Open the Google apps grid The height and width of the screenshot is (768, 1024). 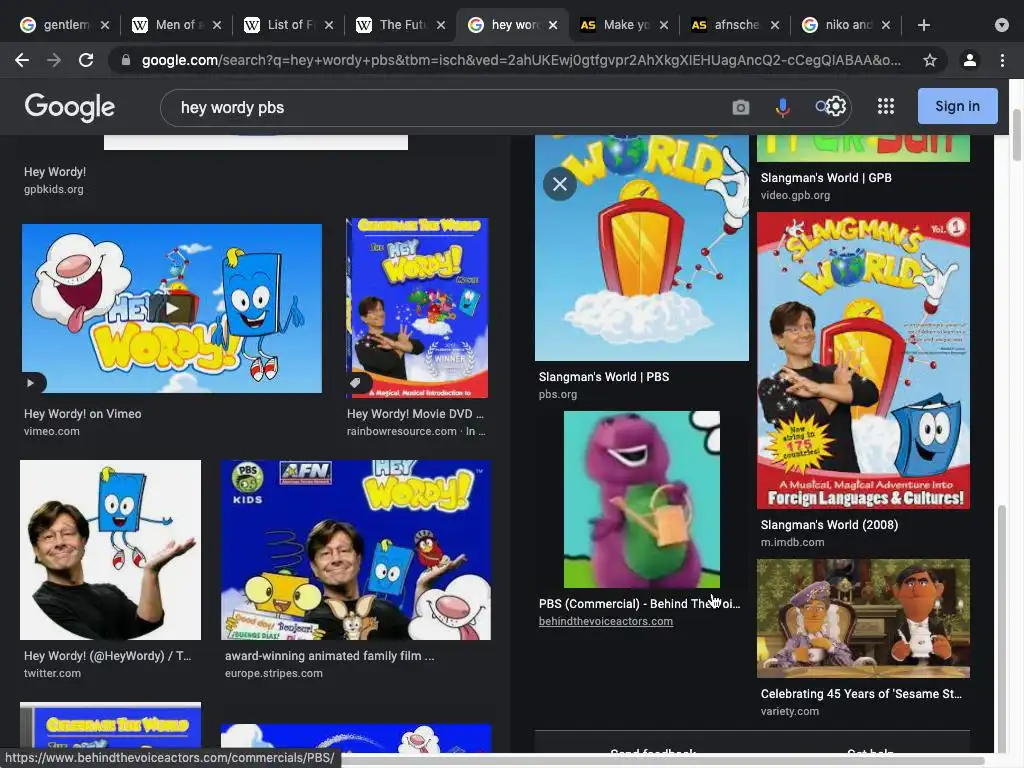tap(886, 106)
